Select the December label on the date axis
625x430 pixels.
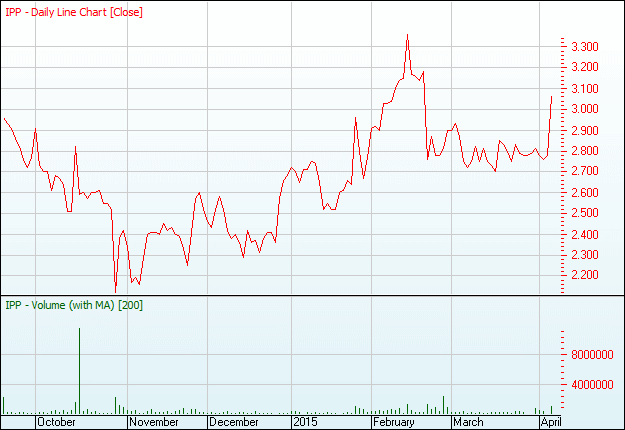tap(236, 422)
